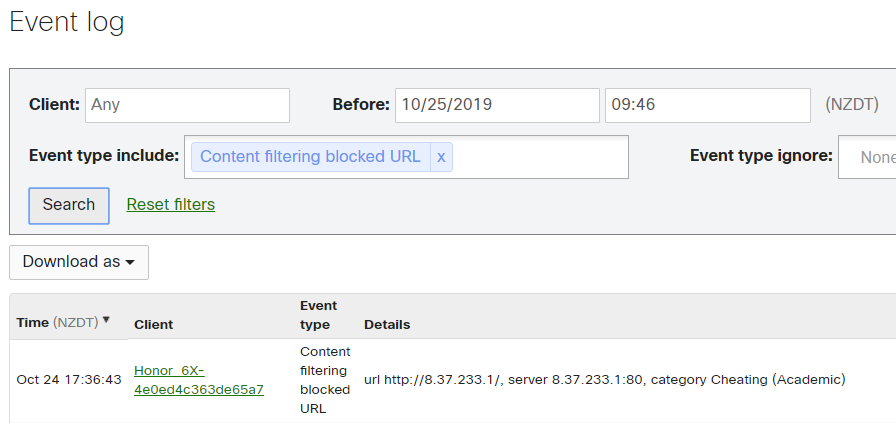
Task: Click the Event log page heading
Action: (x=67, y=22)
